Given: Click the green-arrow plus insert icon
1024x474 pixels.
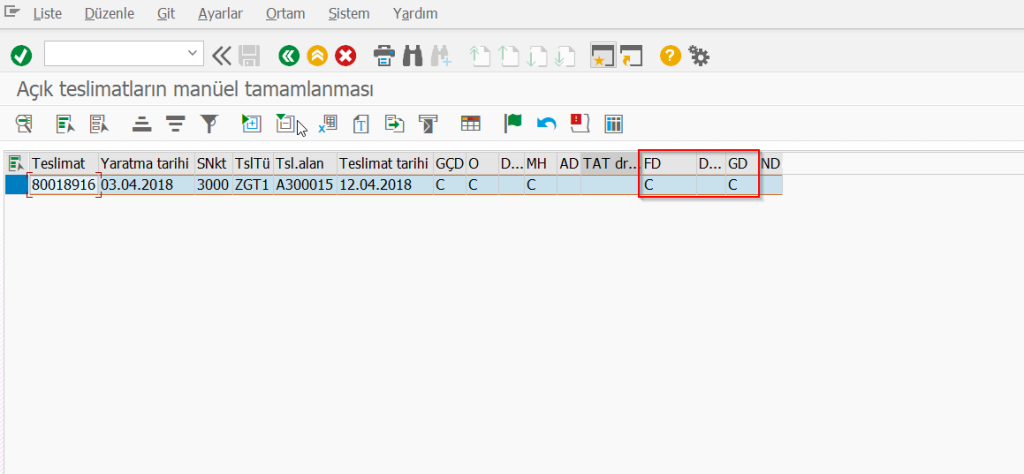Looking at the screenshot, I should 251,123.
